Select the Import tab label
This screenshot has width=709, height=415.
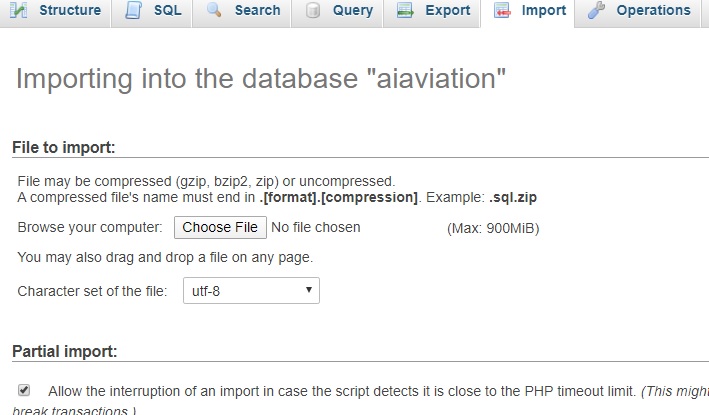pos(544,10)
